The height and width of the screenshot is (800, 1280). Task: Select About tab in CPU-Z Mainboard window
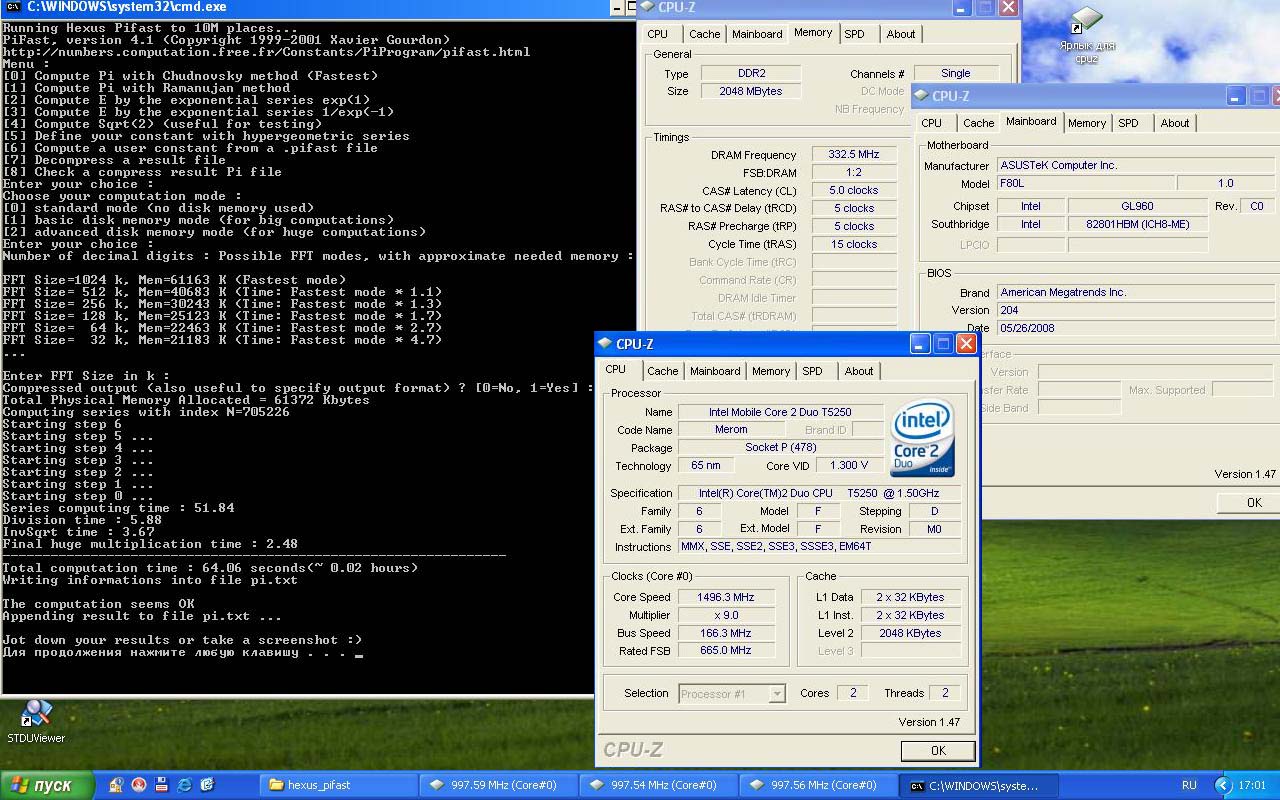pyautogui.click(x=1175, y=123)
